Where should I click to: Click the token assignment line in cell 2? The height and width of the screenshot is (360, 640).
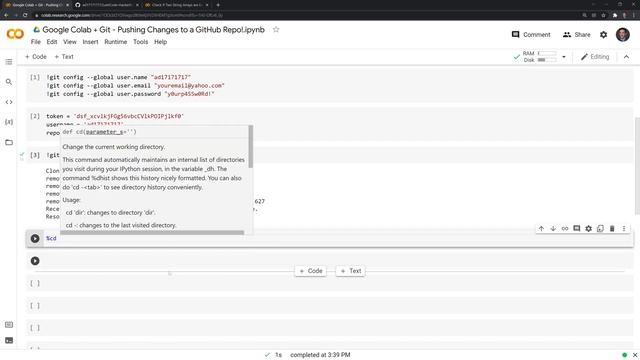pos(115,116)
